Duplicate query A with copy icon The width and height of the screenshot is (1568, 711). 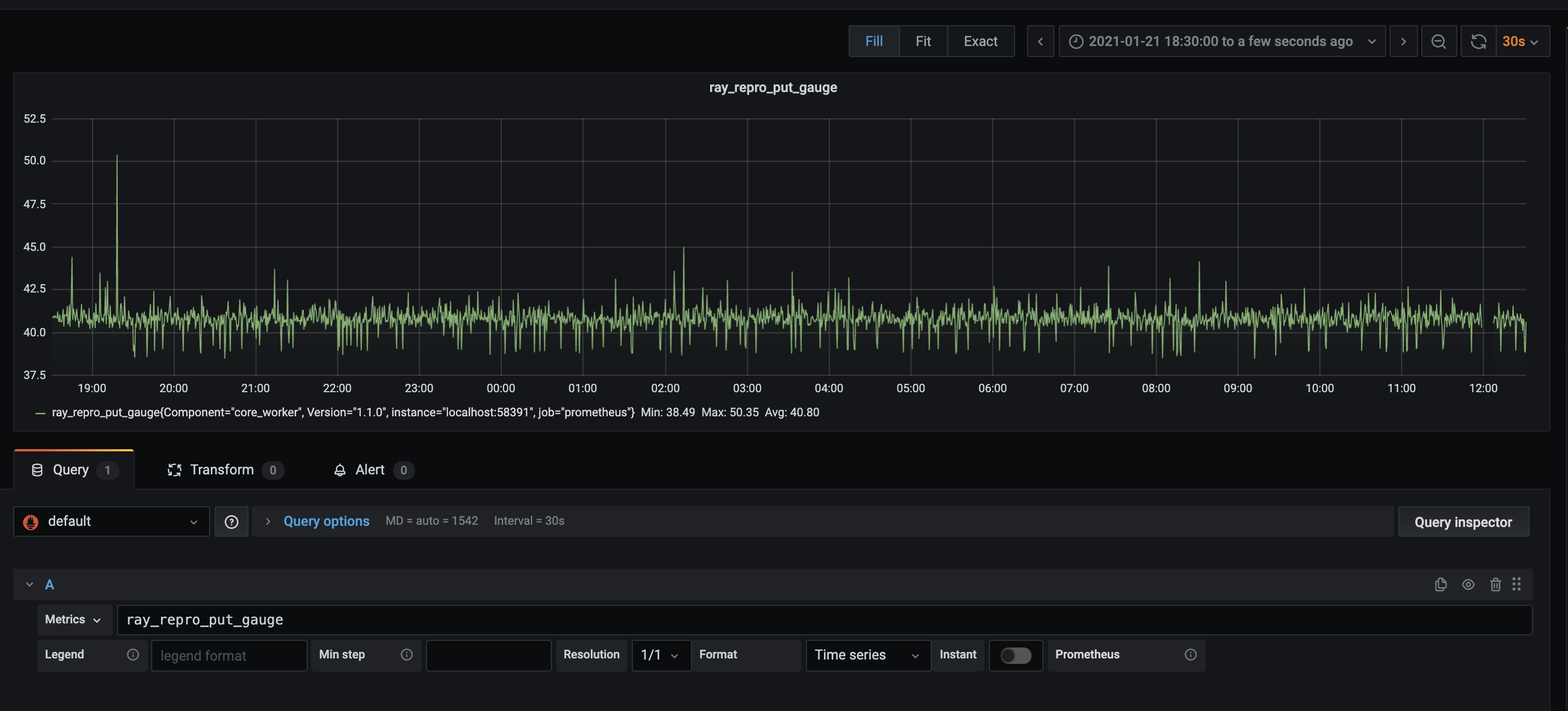point(1440,584)
